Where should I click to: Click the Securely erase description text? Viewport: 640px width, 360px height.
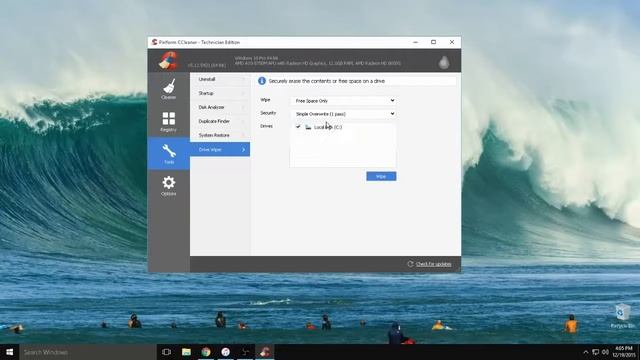[x=327, y=81]
